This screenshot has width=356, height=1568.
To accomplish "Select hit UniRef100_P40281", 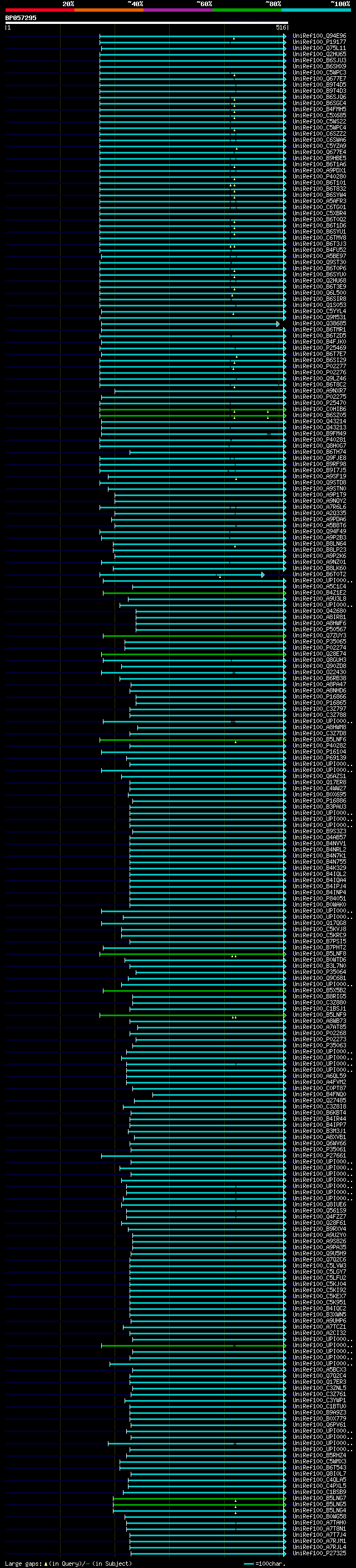I will tap(319, 439).
